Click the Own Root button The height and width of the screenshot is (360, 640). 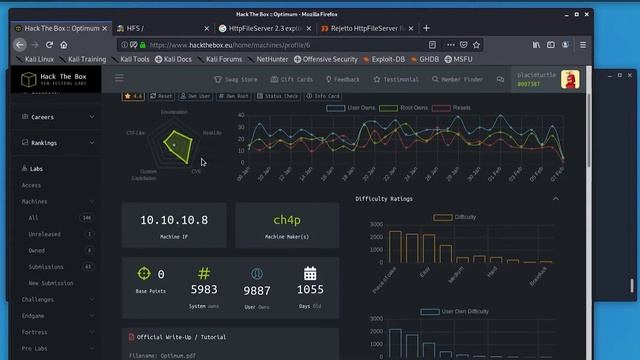tap(233, 96)
